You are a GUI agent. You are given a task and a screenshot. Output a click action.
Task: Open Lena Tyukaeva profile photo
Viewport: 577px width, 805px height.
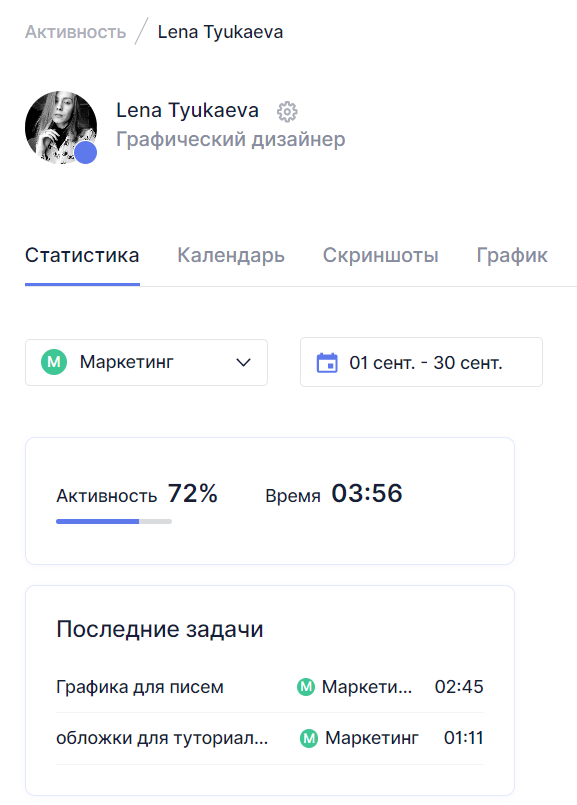(61, 127)
